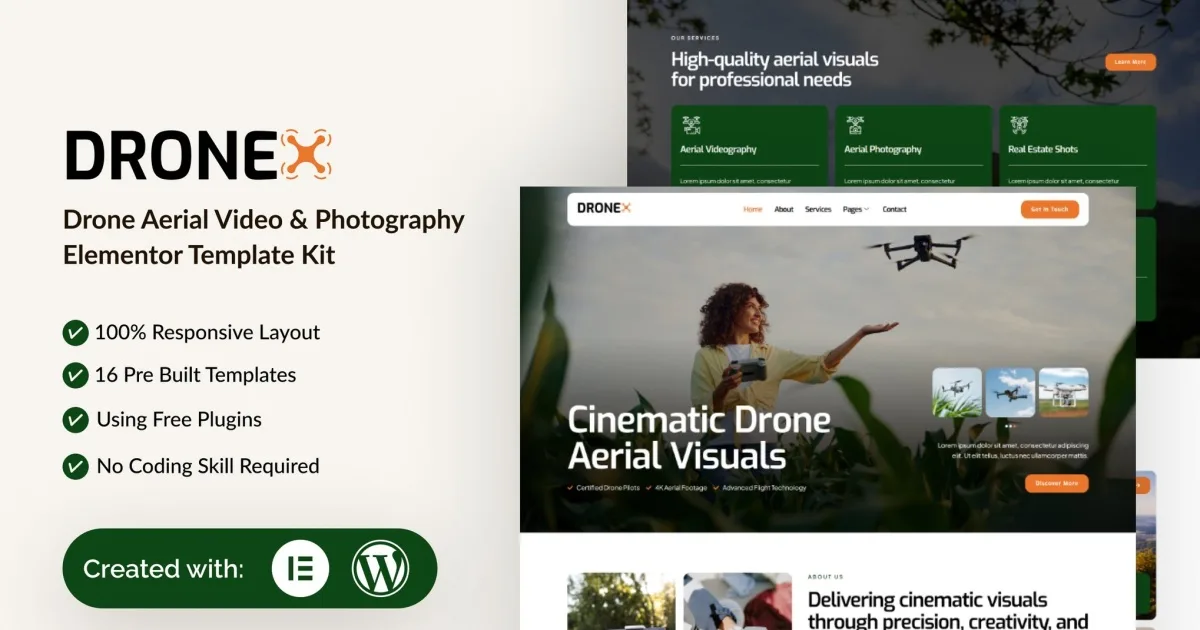1200x630 pixels.
Task: Click the Aerial Videography drone icon
Action: [691, 125]
